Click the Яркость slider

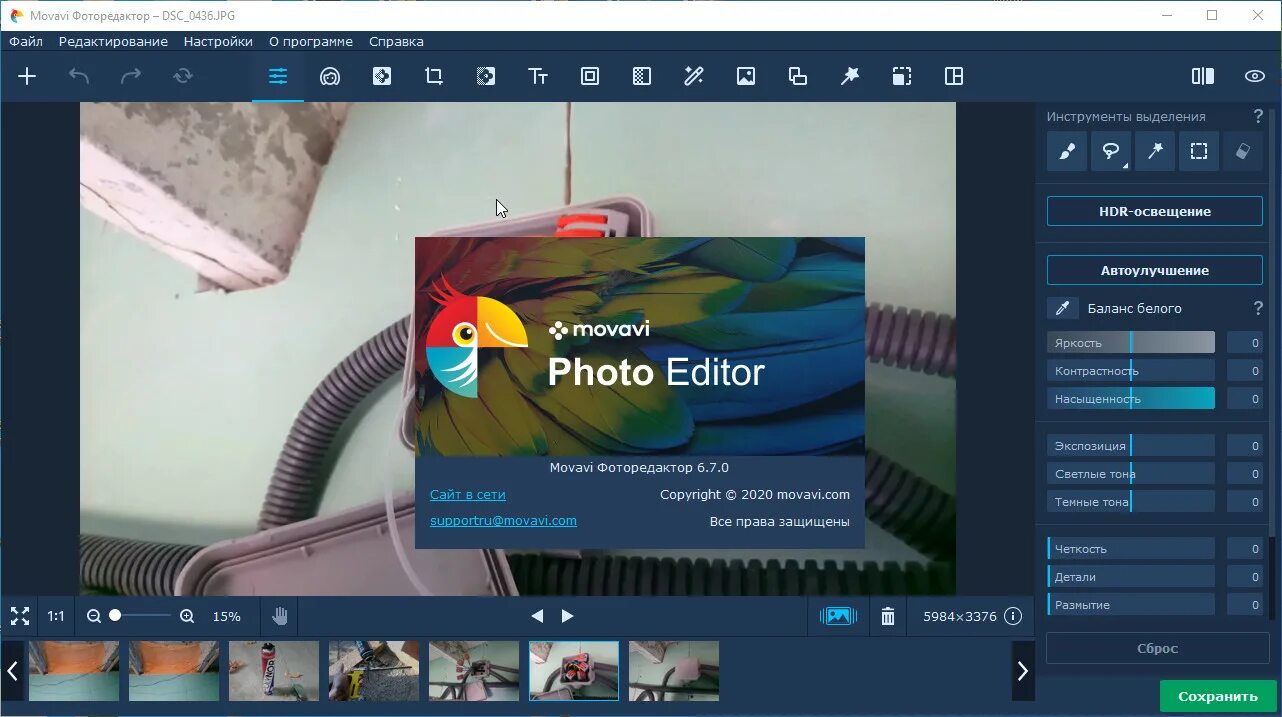click(1131, 343)
